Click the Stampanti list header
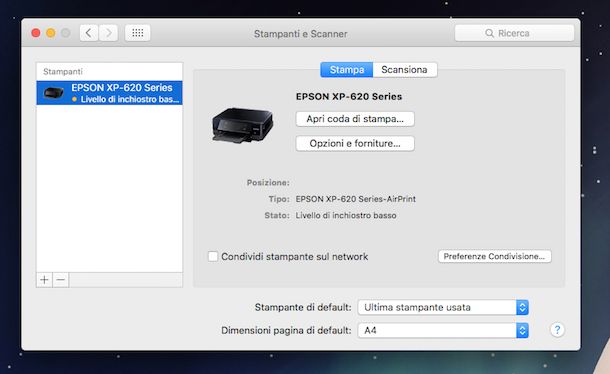The image size is (610, 374). click(x=63, y=72)
